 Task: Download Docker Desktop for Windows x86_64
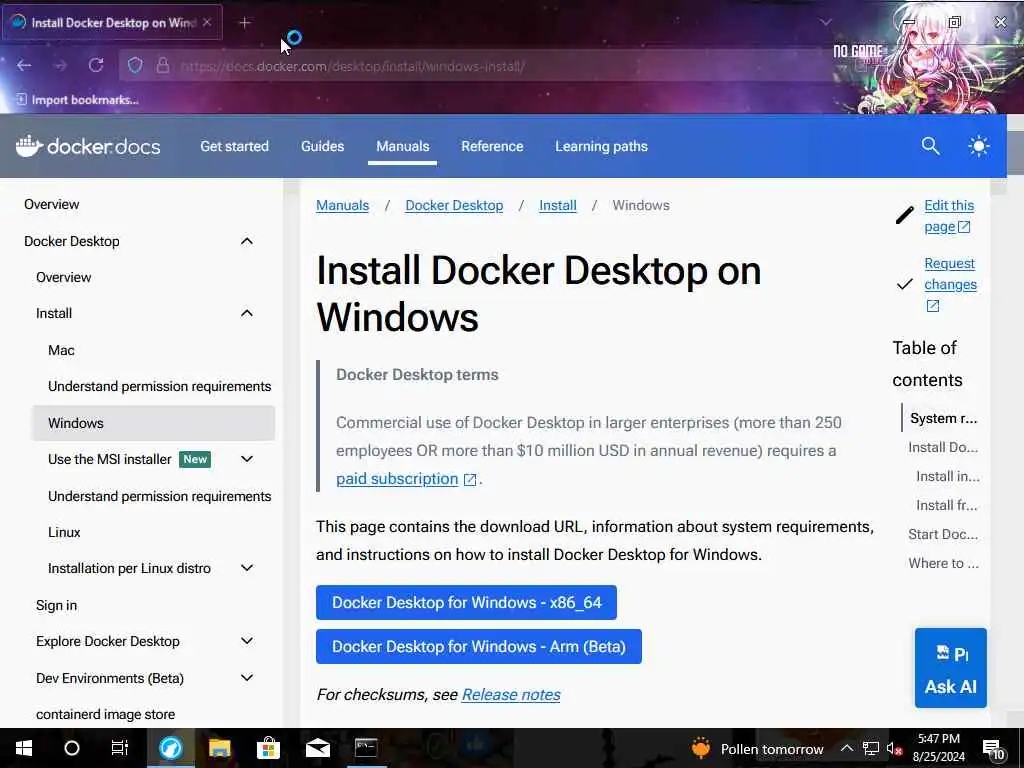click(466, 603)
